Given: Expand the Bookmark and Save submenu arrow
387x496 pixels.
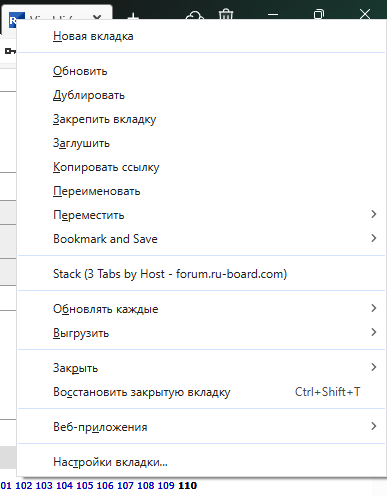Looking at the screenshot, I should point(374,238).
